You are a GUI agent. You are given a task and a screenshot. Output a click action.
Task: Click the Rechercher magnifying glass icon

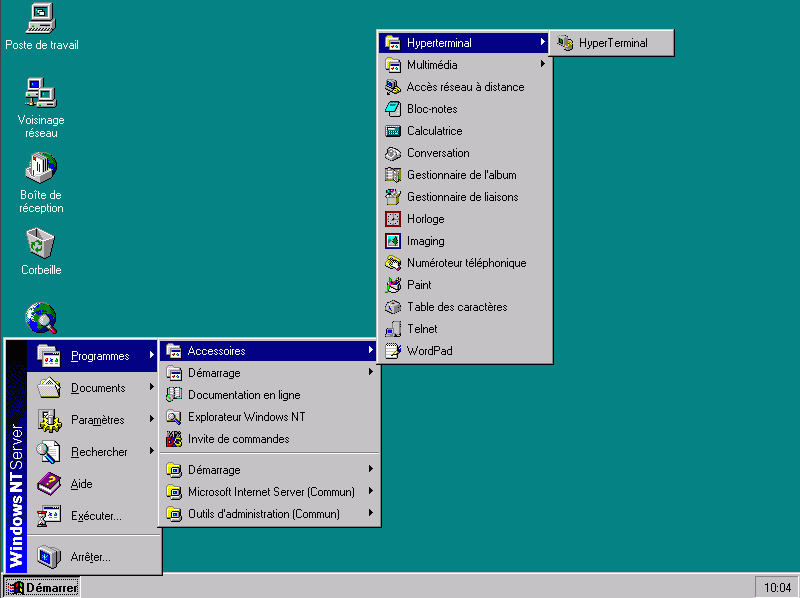(49, 452)
